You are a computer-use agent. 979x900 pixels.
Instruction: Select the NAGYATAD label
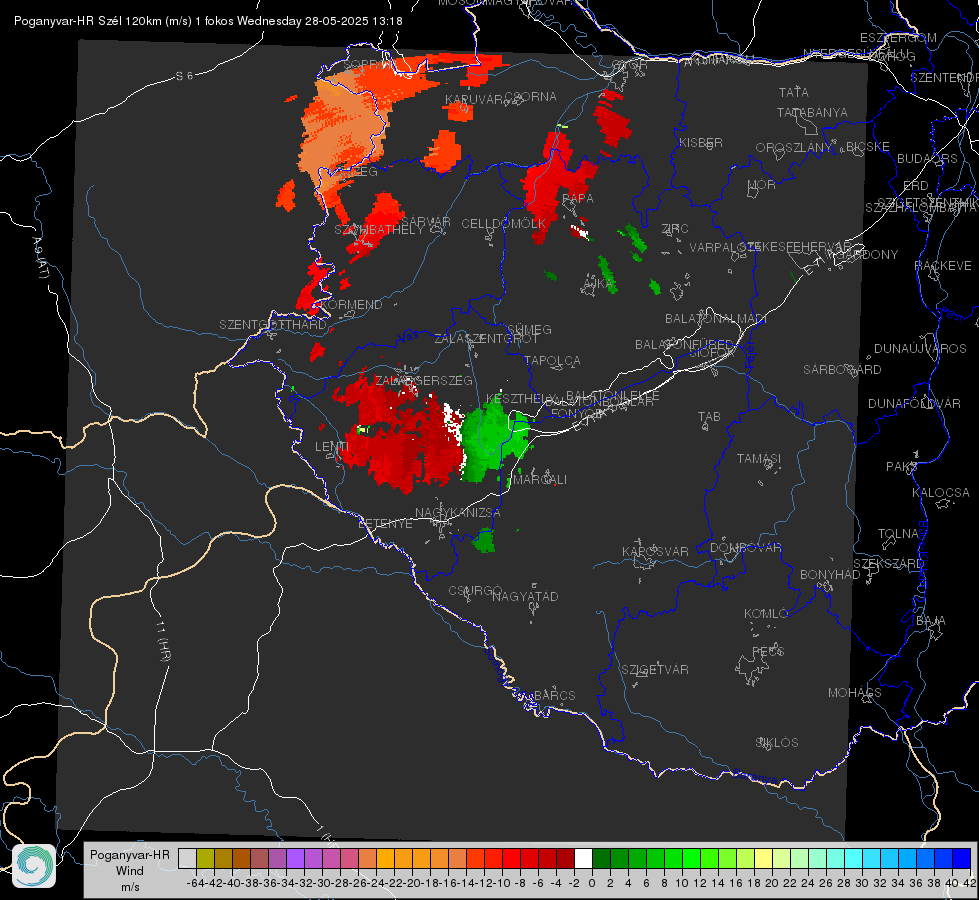(525, 596)
